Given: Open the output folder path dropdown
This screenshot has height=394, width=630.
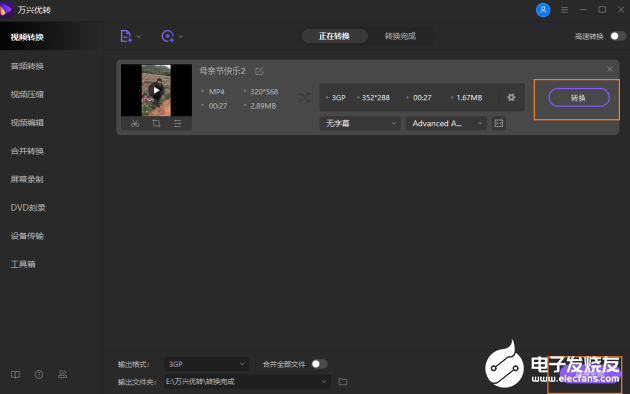Looking at the screenshot, I should point(248,382).
